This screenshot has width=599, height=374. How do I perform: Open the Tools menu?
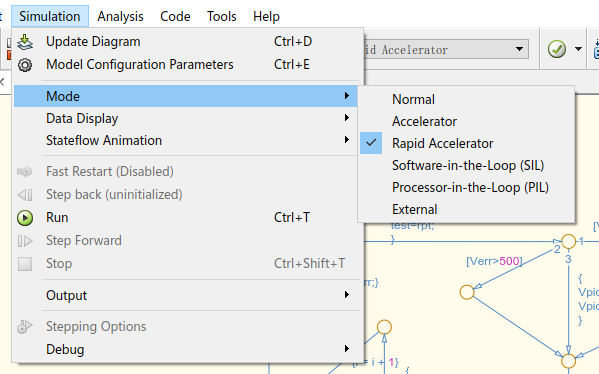tap(222, 16)
